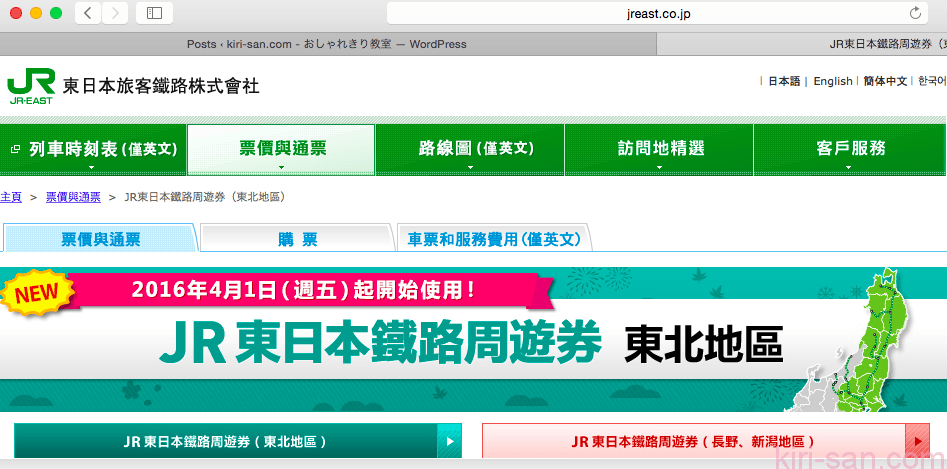The image size is (947, 469).
Task: Click the jreast.co.jp address bar
Action: [x=657, y=13]
